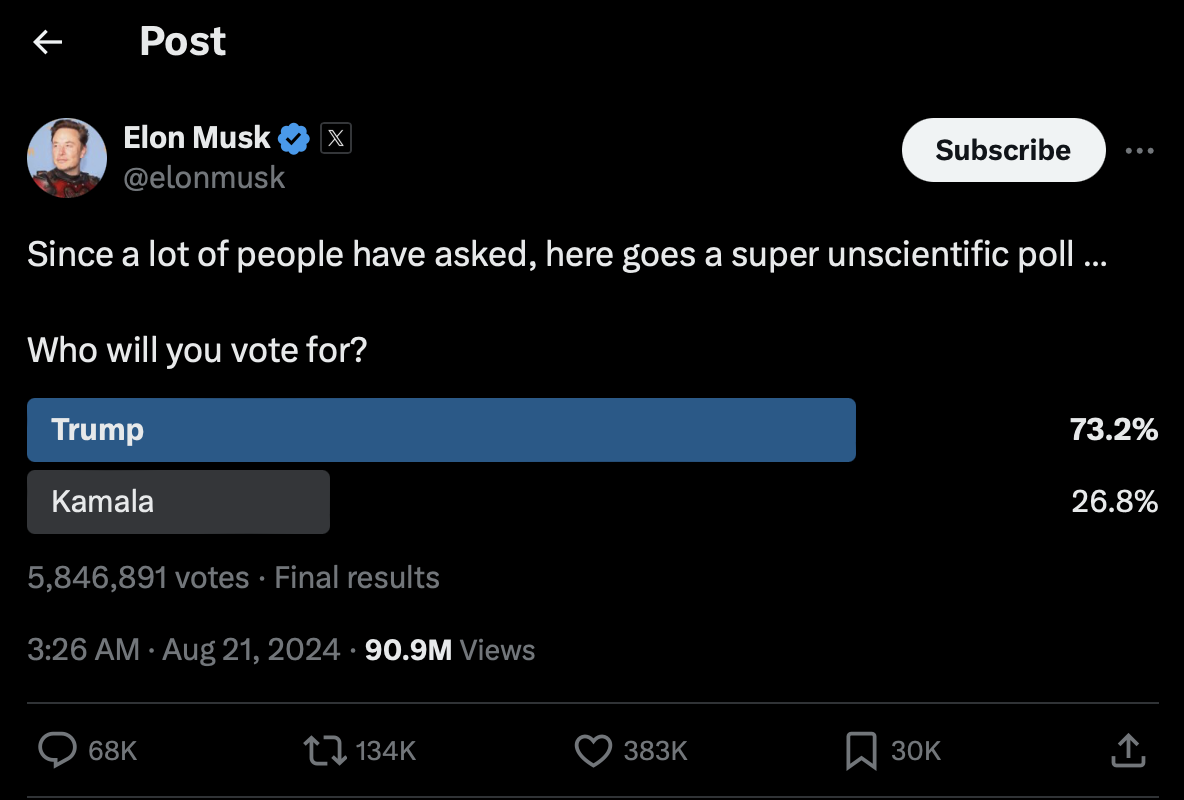Bookmark the post
This screenshot has height=800, width=1184.
pos(861,750)
